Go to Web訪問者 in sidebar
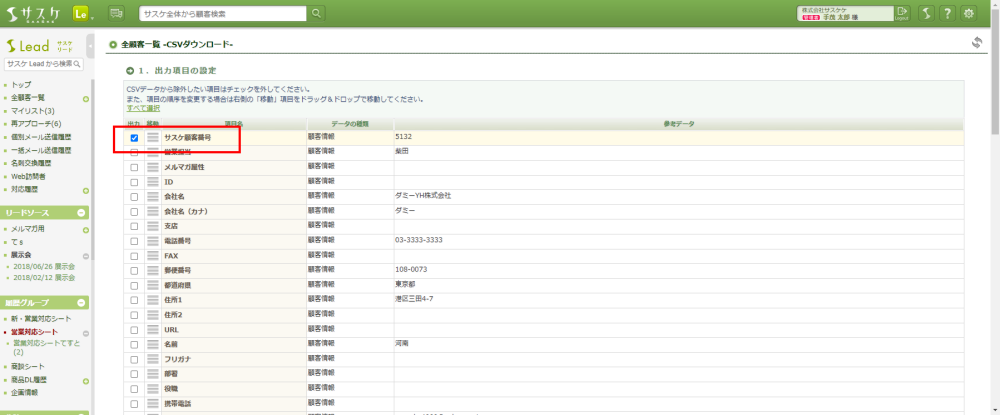 coord(30,175)
